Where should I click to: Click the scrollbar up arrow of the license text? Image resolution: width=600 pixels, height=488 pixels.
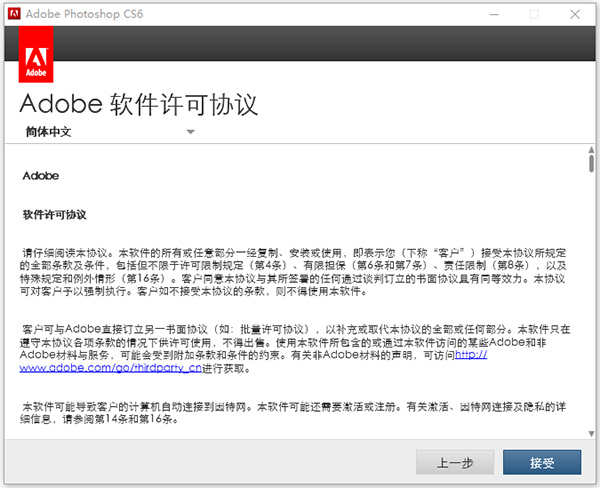point(591,148)
